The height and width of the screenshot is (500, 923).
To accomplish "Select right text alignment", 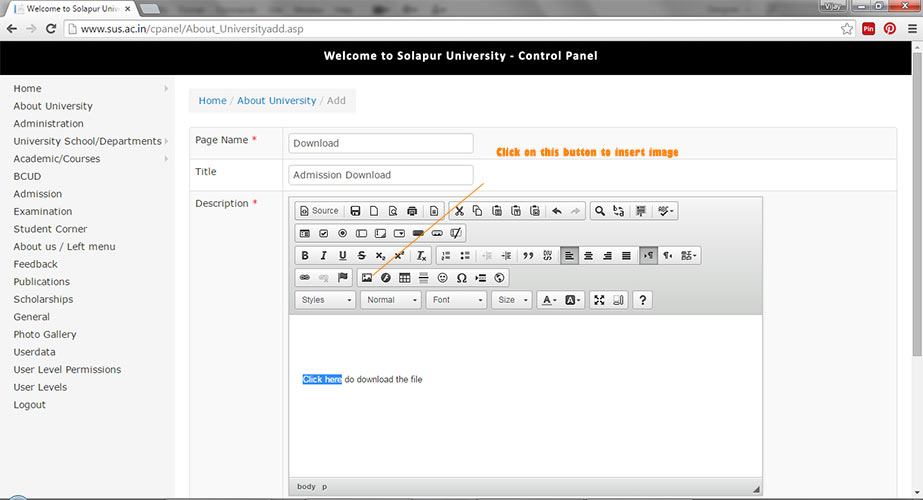I will [607, 256].
